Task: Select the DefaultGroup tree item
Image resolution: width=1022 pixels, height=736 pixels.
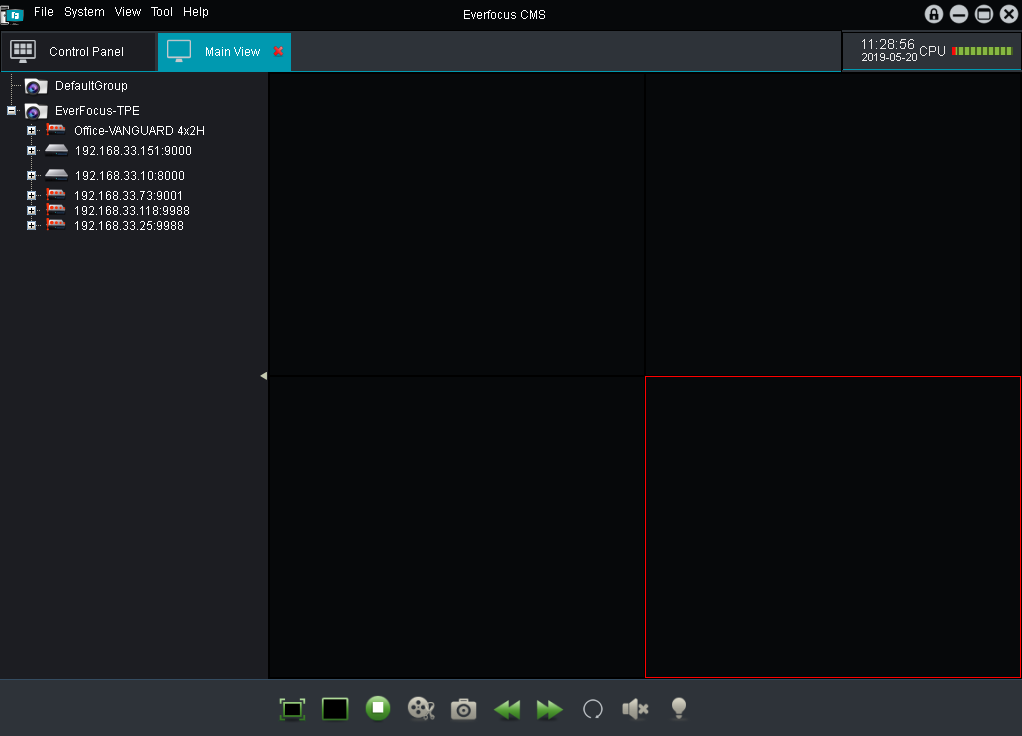Action: [90, 86]
